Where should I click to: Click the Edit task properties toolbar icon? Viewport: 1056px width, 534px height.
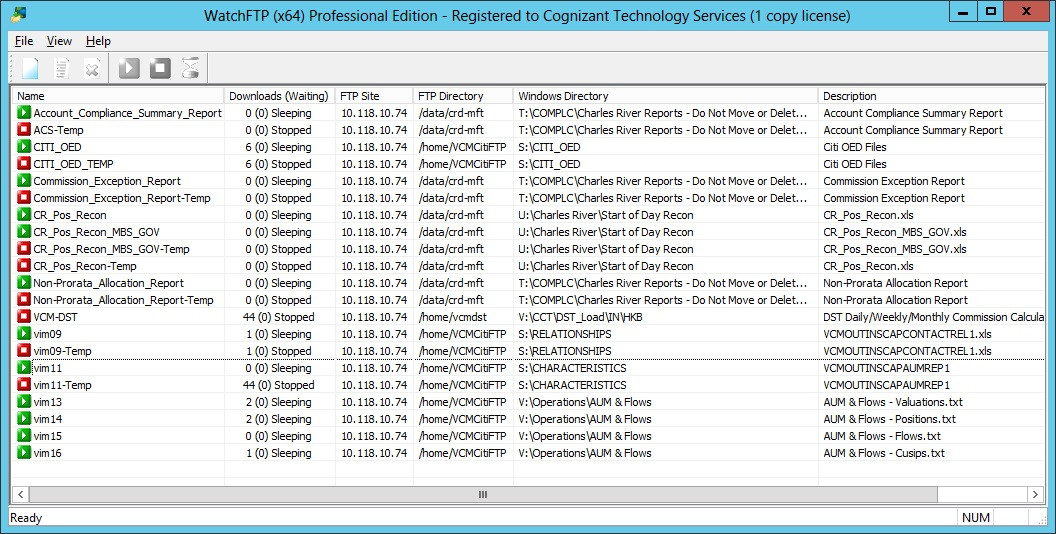61,68
